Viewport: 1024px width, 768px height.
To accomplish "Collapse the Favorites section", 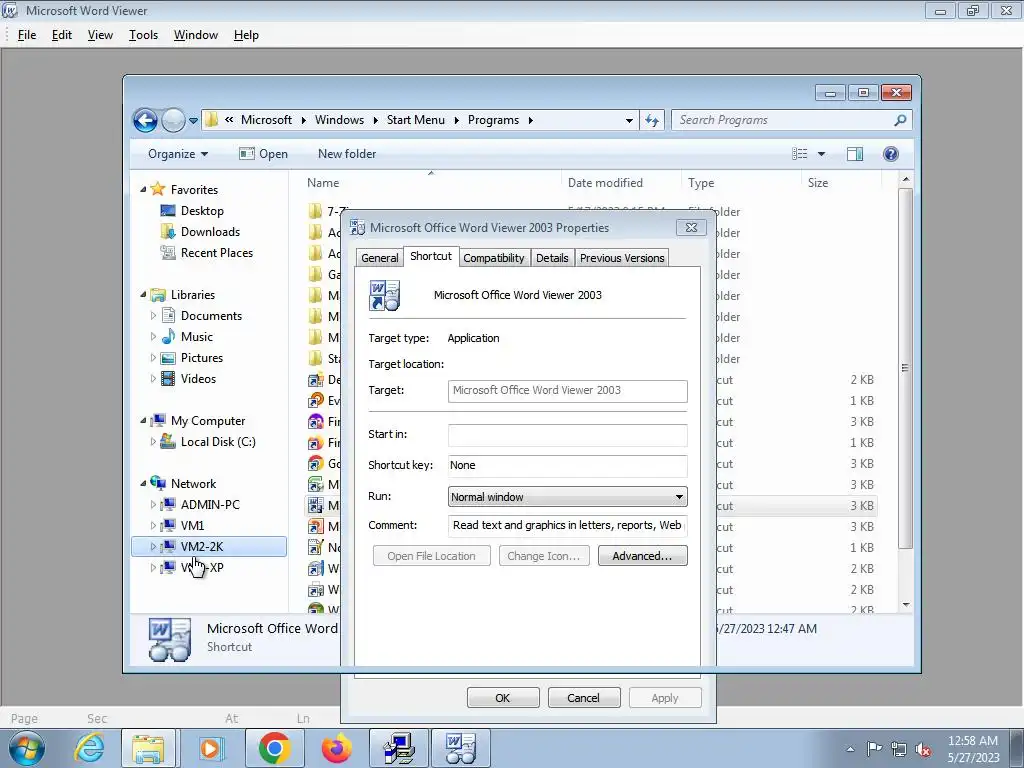I will (143, 189).
